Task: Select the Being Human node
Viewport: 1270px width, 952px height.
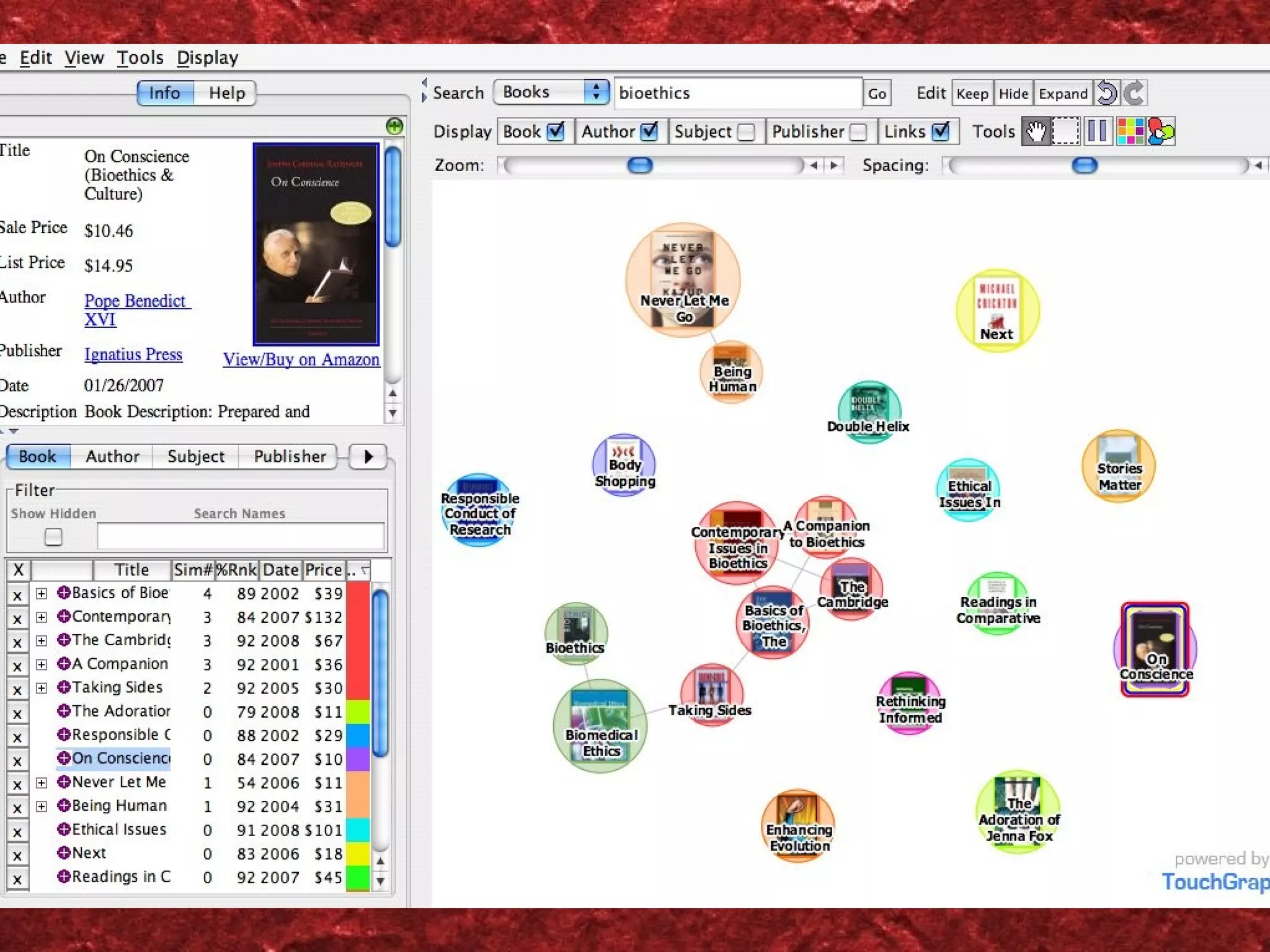Action: (x=732, y=372)
